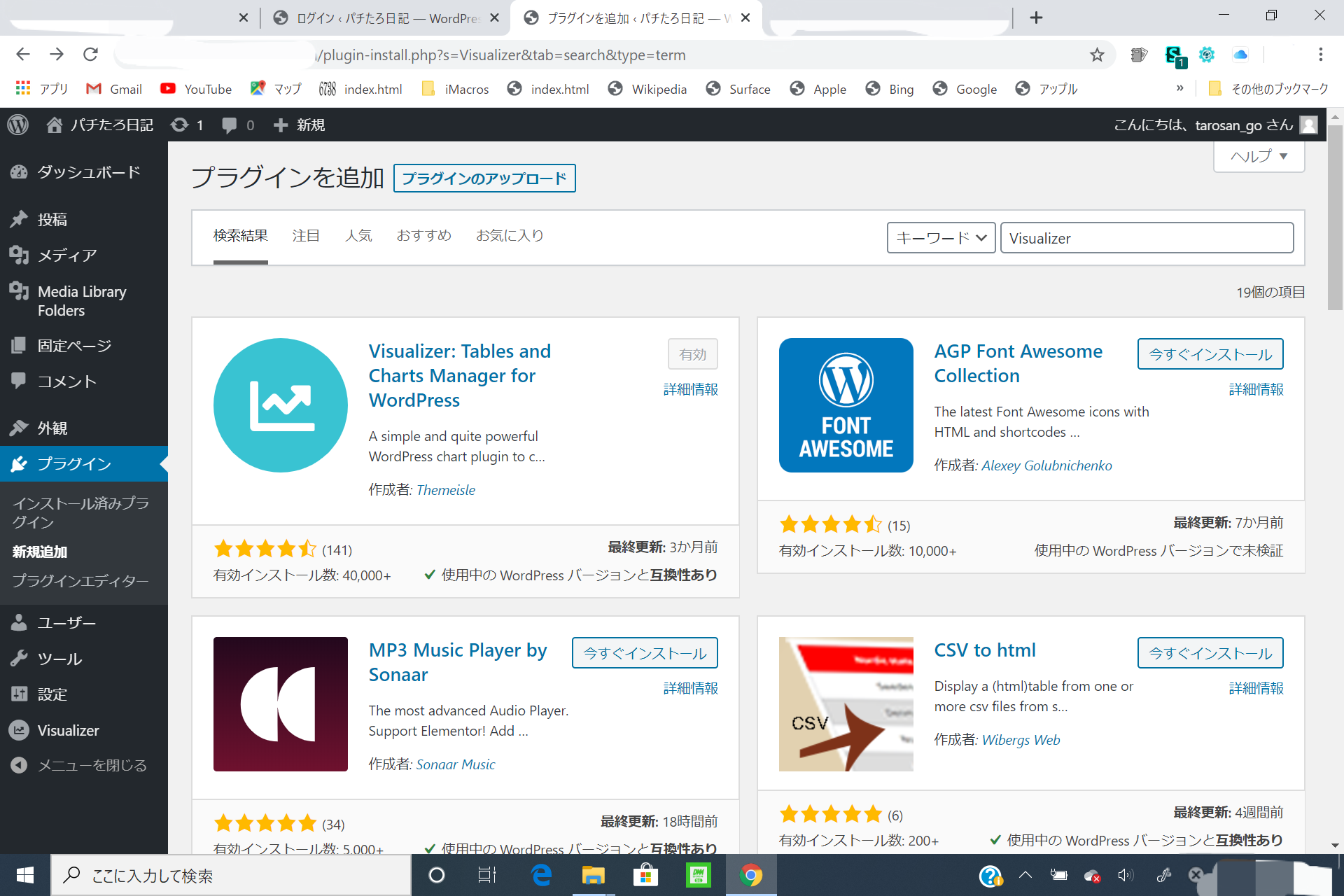Image resolution: width=1344 pixels, height=896 pixels.
Task: Open その他のブックマーク folder
Action: pyautogui.click(x=1268, y=89)
